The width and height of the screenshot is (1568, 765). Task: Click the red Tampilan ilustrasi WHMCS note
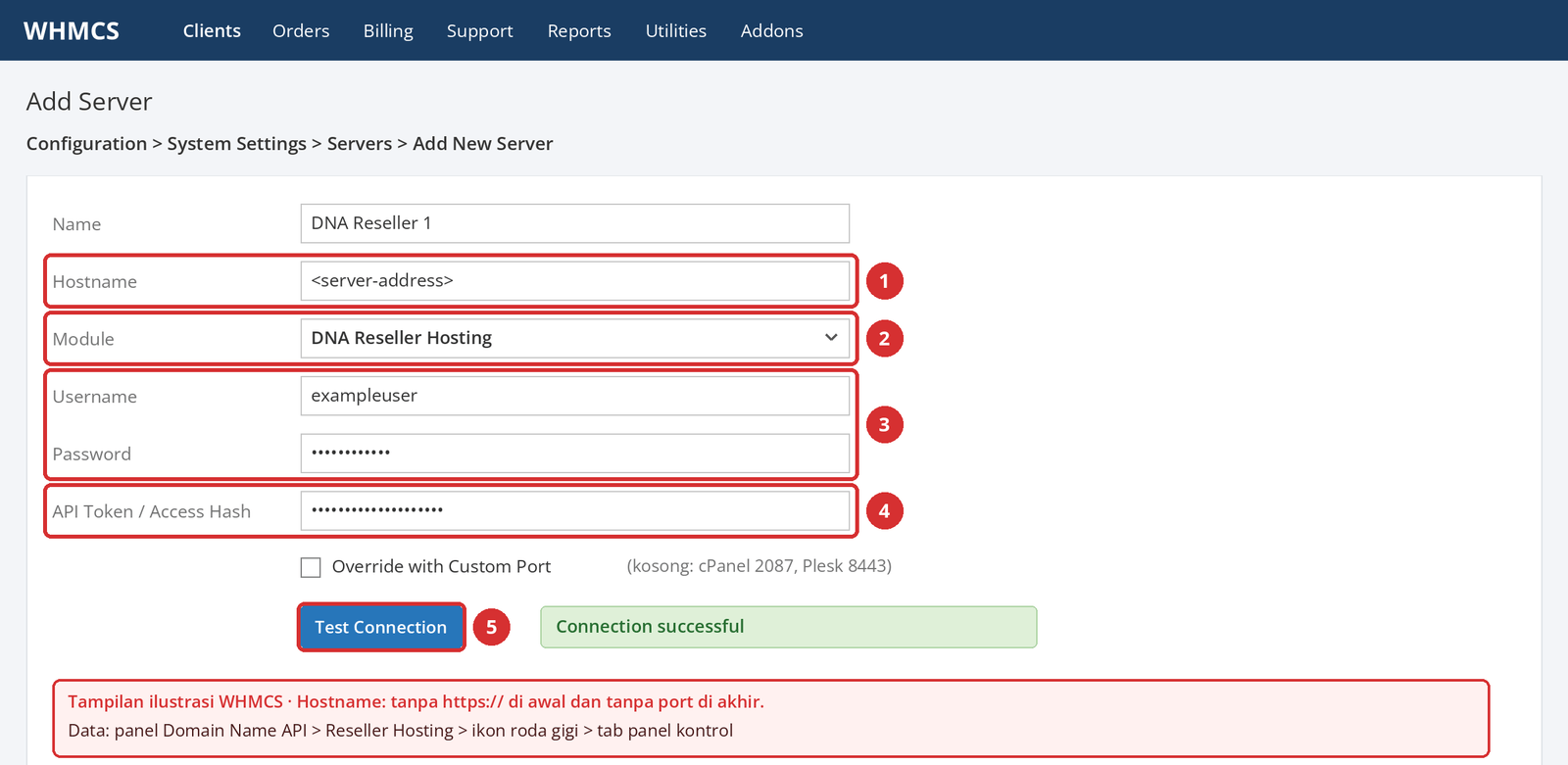tap(416, 701)
